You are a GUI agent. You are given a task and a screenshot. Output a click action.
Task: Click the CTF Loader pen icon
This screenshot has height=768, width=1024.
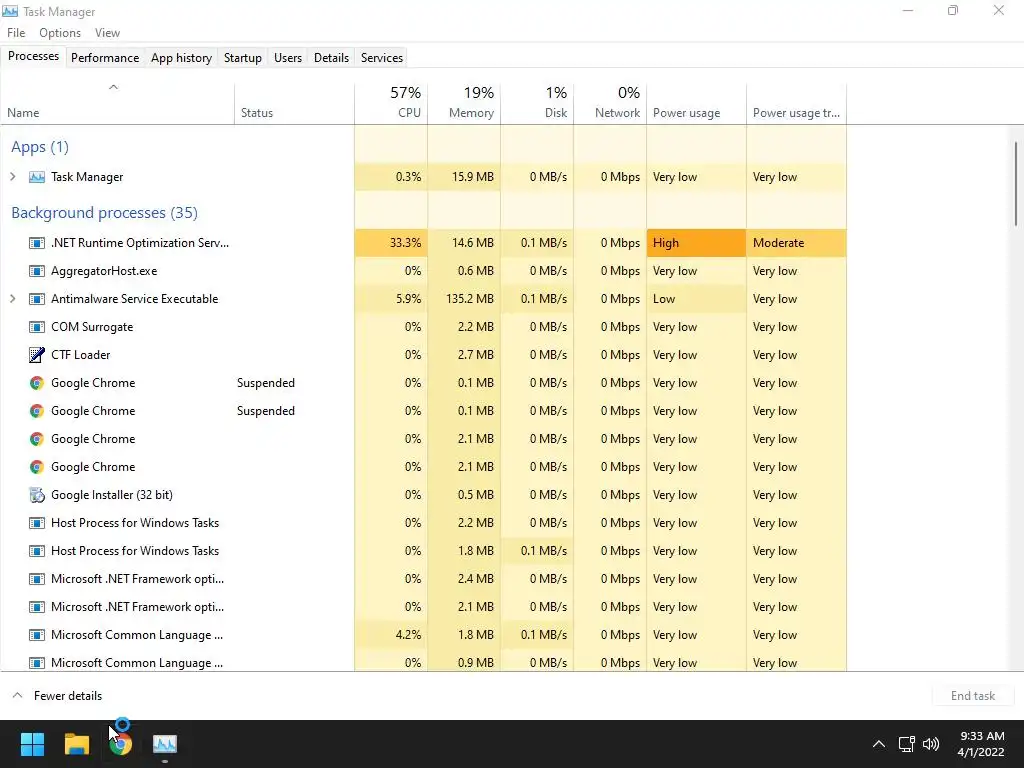pos(37,355)
